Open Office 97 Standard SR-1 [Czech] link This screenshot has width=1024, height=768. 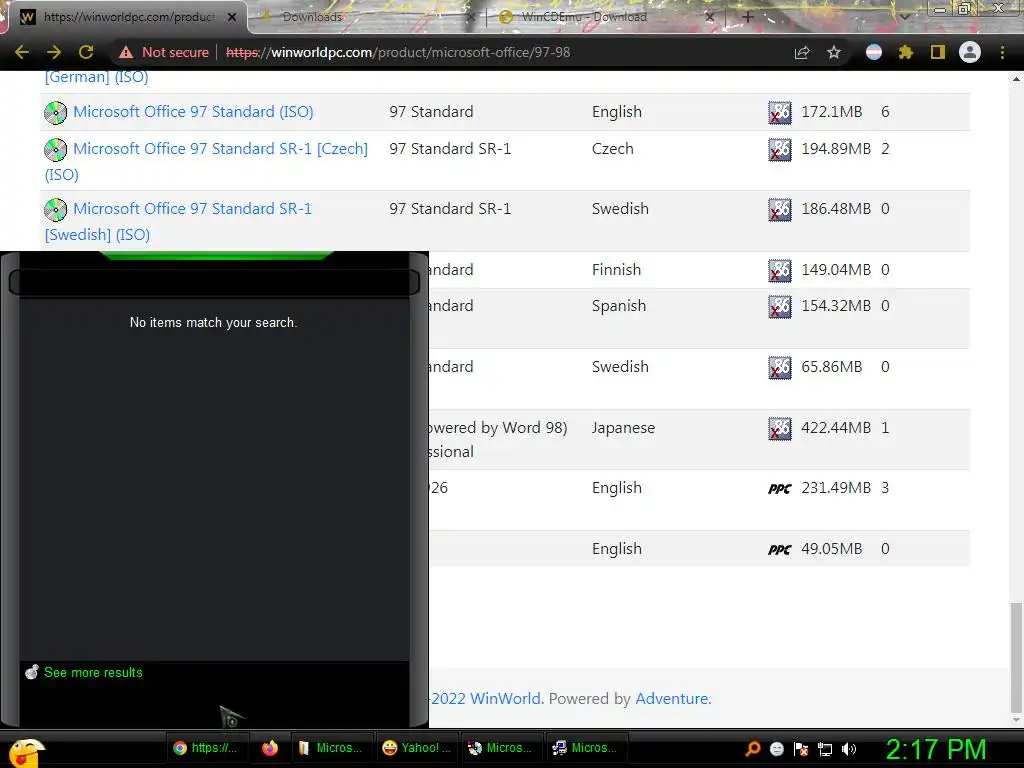click(x=220, y=149)
